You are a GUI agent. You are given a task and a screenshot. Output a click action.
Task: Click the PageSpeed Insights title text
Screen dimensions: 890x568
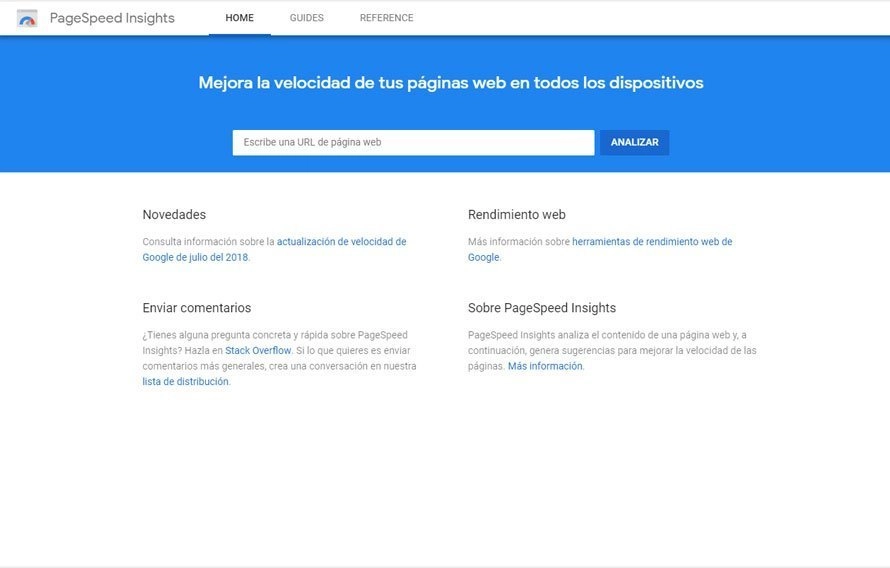112,18
